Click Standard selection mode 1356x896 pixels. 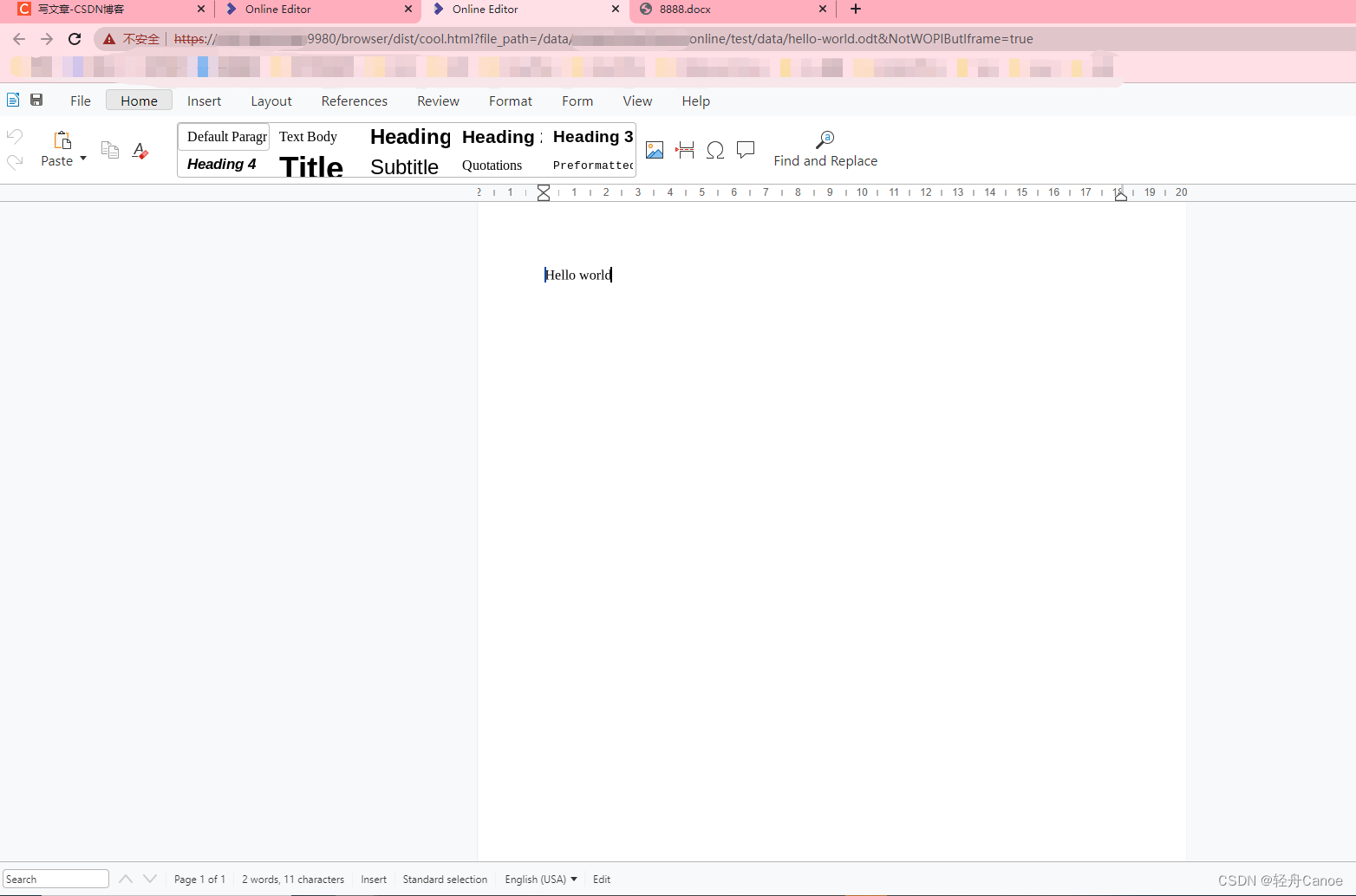pyautogui.click(x=445, y=879)
